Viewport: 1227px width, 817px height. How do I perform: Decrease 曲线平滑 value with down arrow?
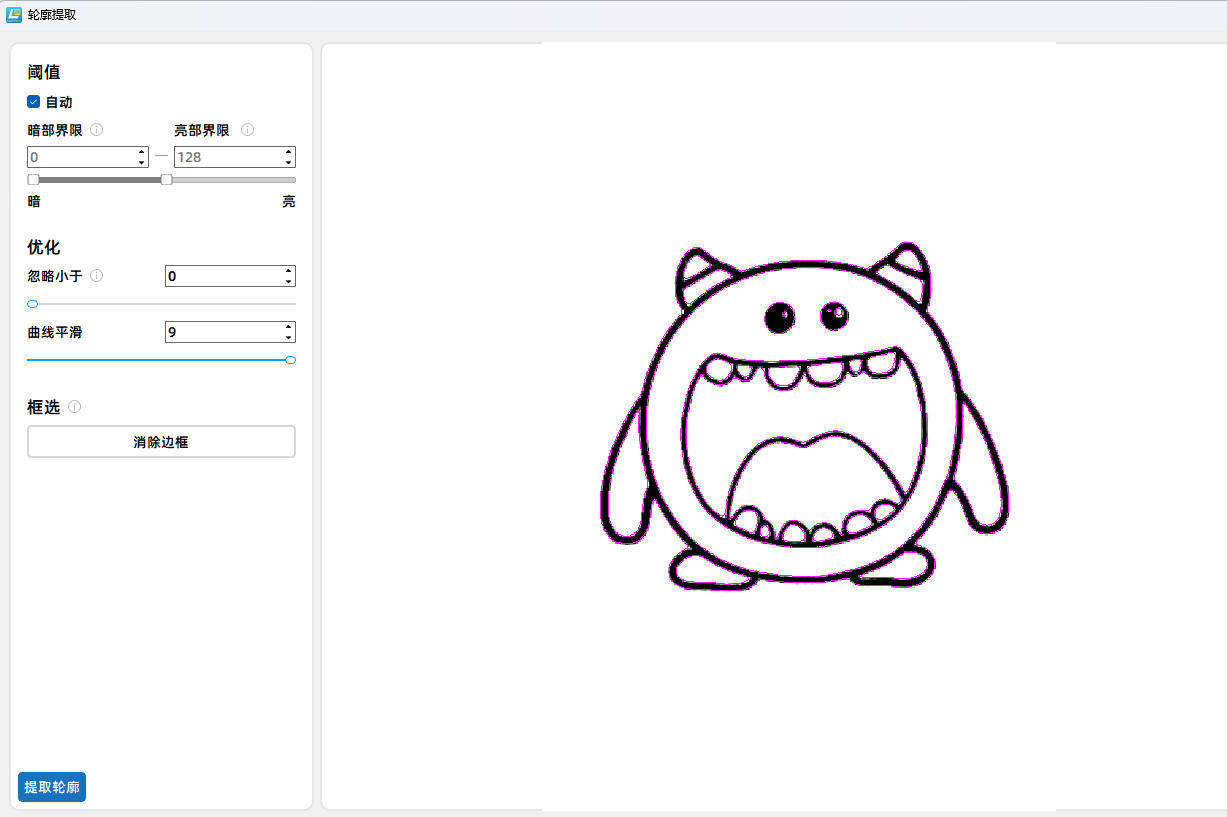[288, 337]
